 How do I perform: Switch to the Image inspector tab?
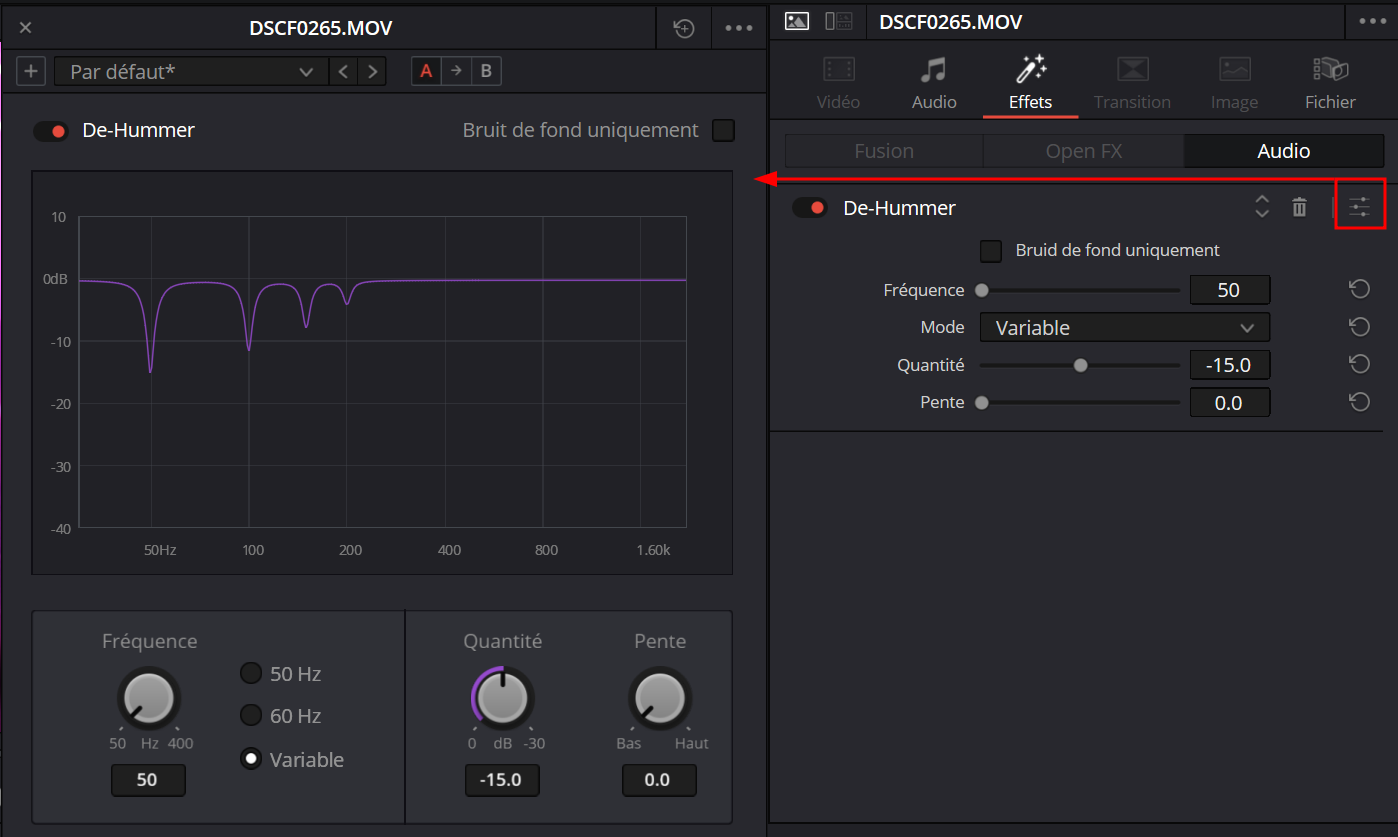pyautogui.click(x=1234, y=82)
